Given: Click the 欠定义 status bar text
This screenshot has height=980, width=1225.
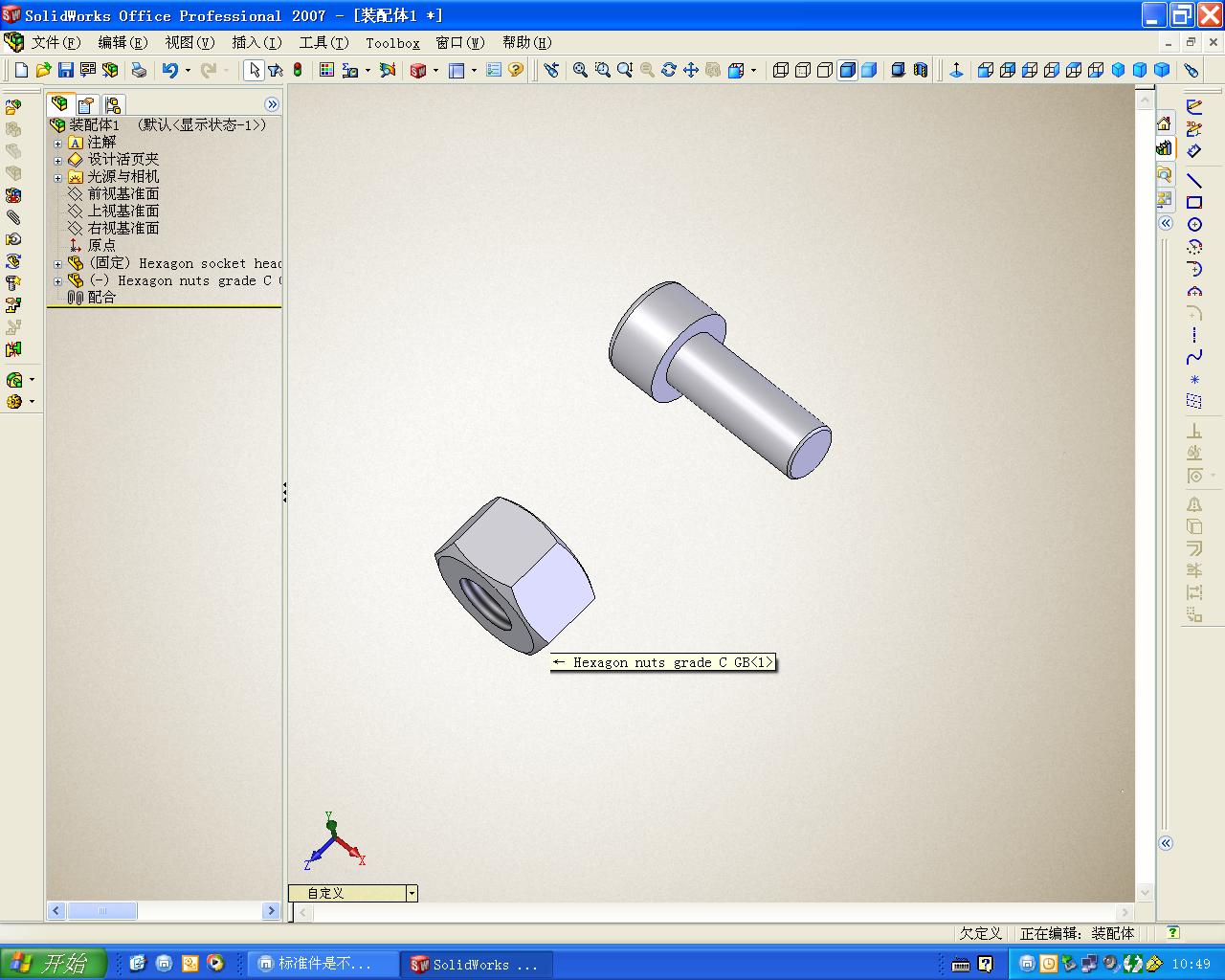Looking at the screenshot, I should point(980,933).
